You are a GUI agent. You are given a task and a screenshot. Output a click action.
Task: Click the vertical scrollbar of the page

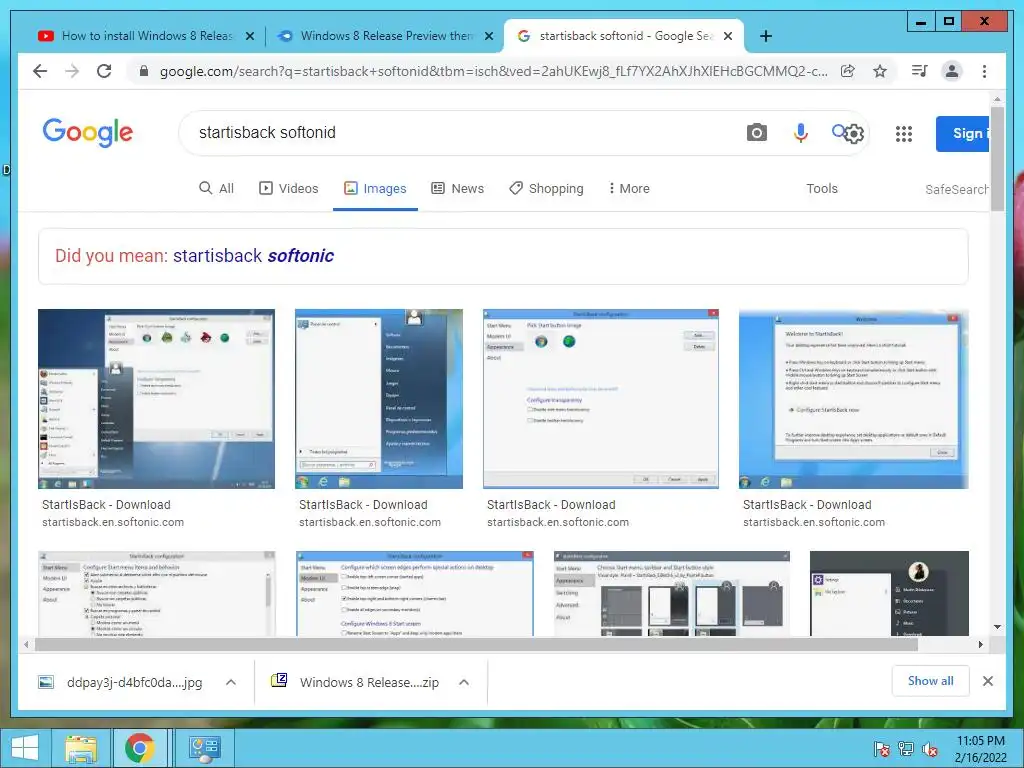997,160
